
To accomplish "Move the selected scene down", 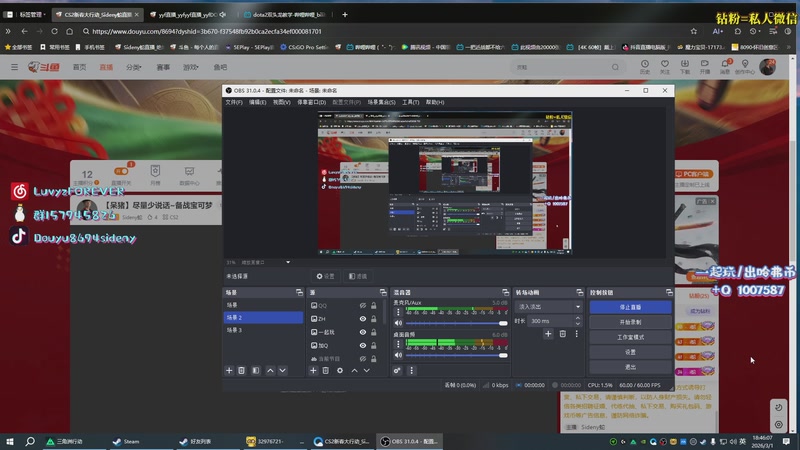I will tap(282, 370).
